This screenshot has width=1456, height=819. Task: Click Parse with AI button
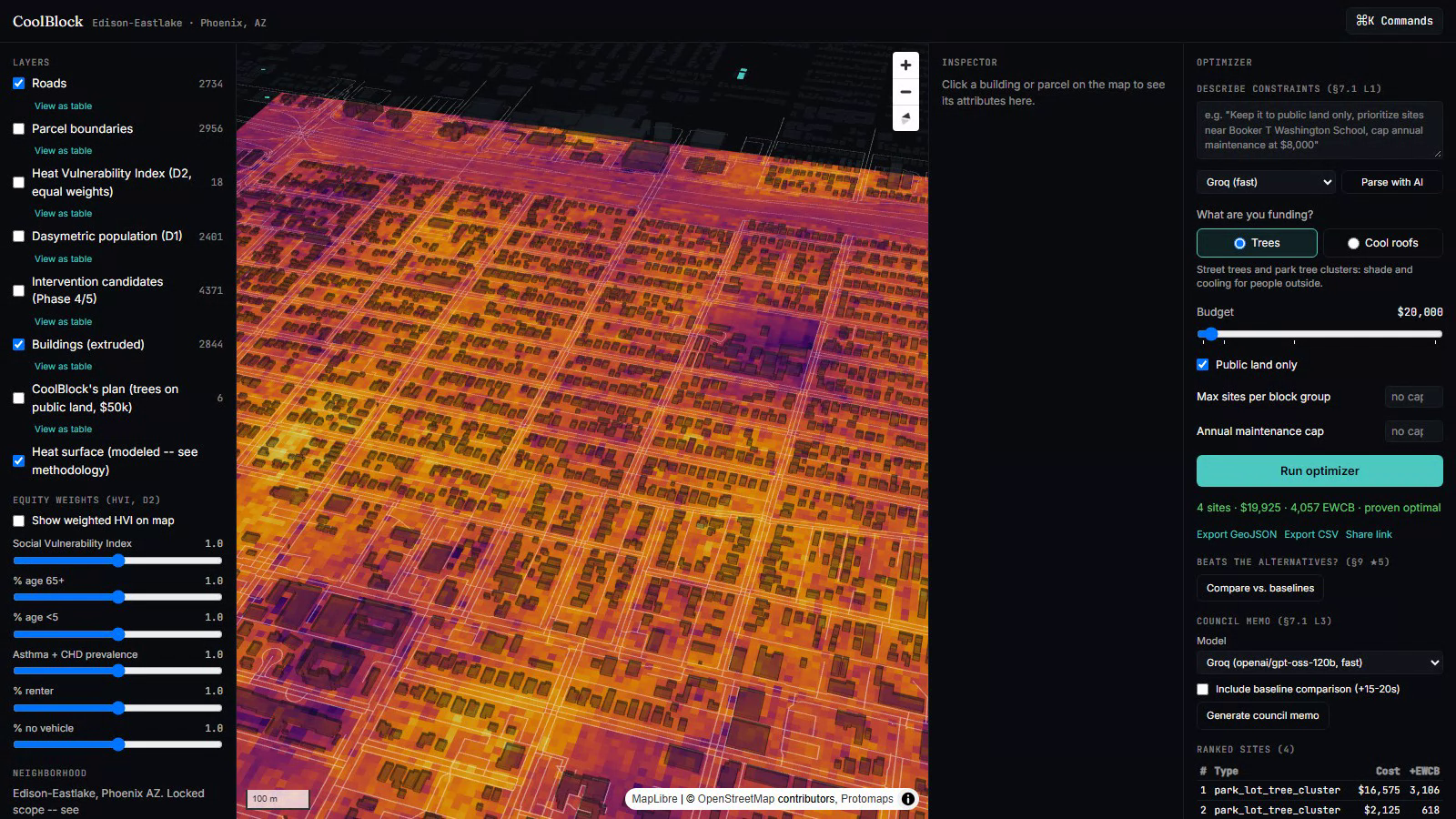(x=1392, y=182)
